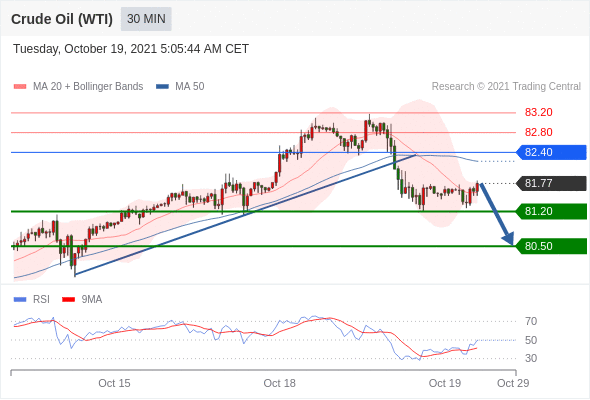
Task: Click the 30 MIN timeframe badge
Action: tap(146, 19)
